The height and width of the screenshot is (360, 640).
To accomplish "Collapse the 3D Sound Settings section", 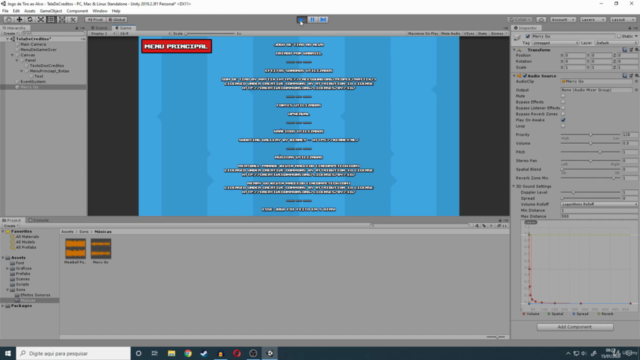I will pos(514,187).
